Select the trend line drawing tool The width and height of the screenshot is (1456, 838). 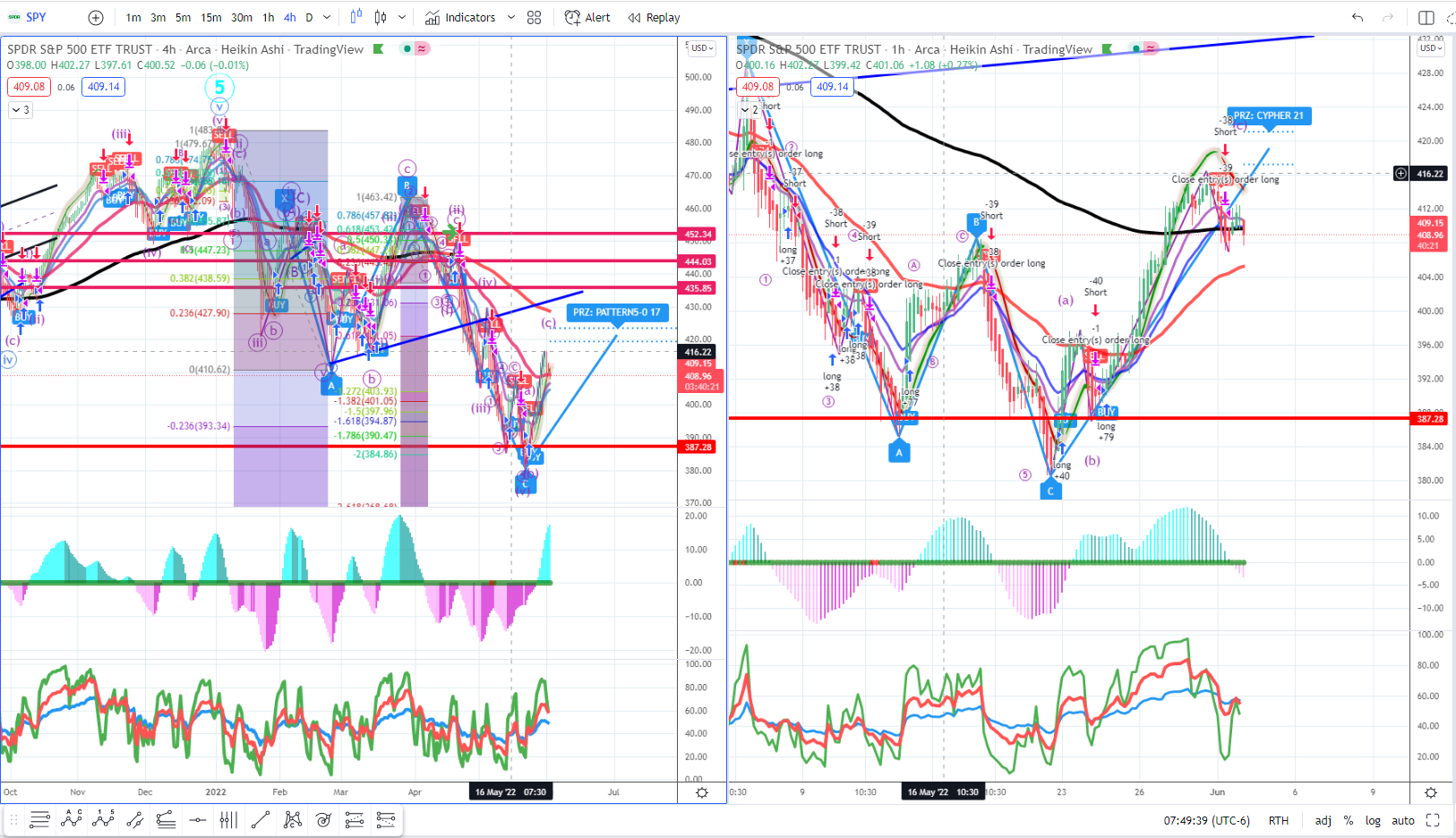261,819
